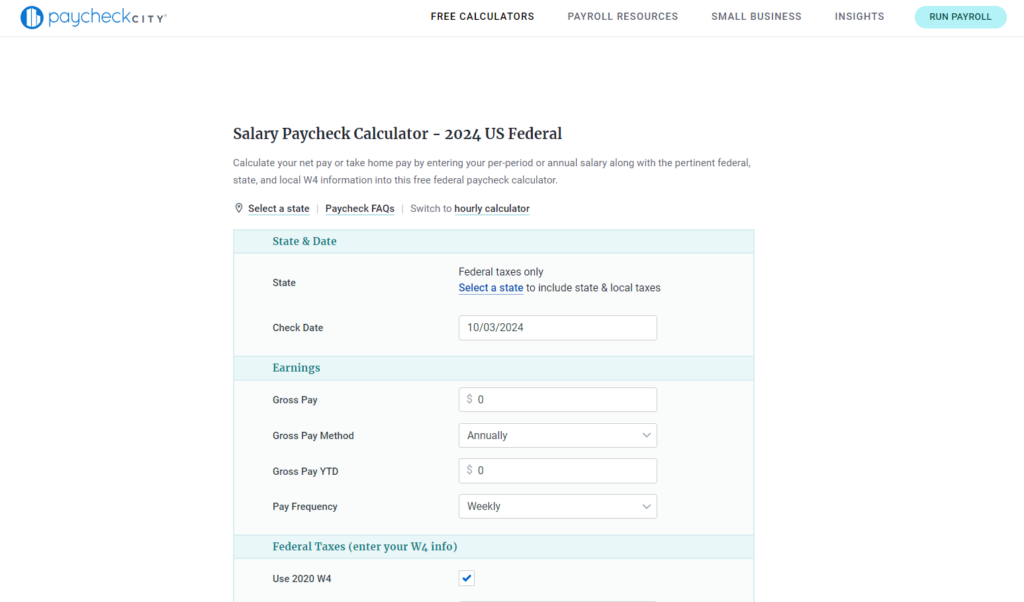Open the Gross Pay Method dropdown

coord(557,435)
